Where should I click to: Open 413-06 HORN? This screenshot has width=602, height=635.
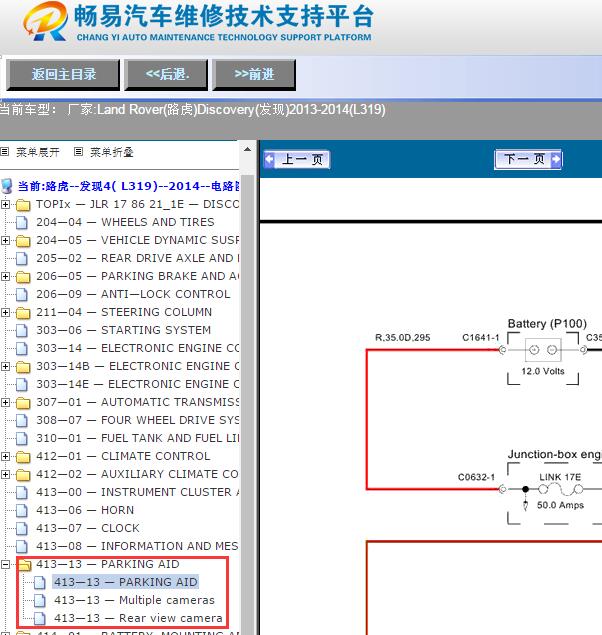coord(85,510)
